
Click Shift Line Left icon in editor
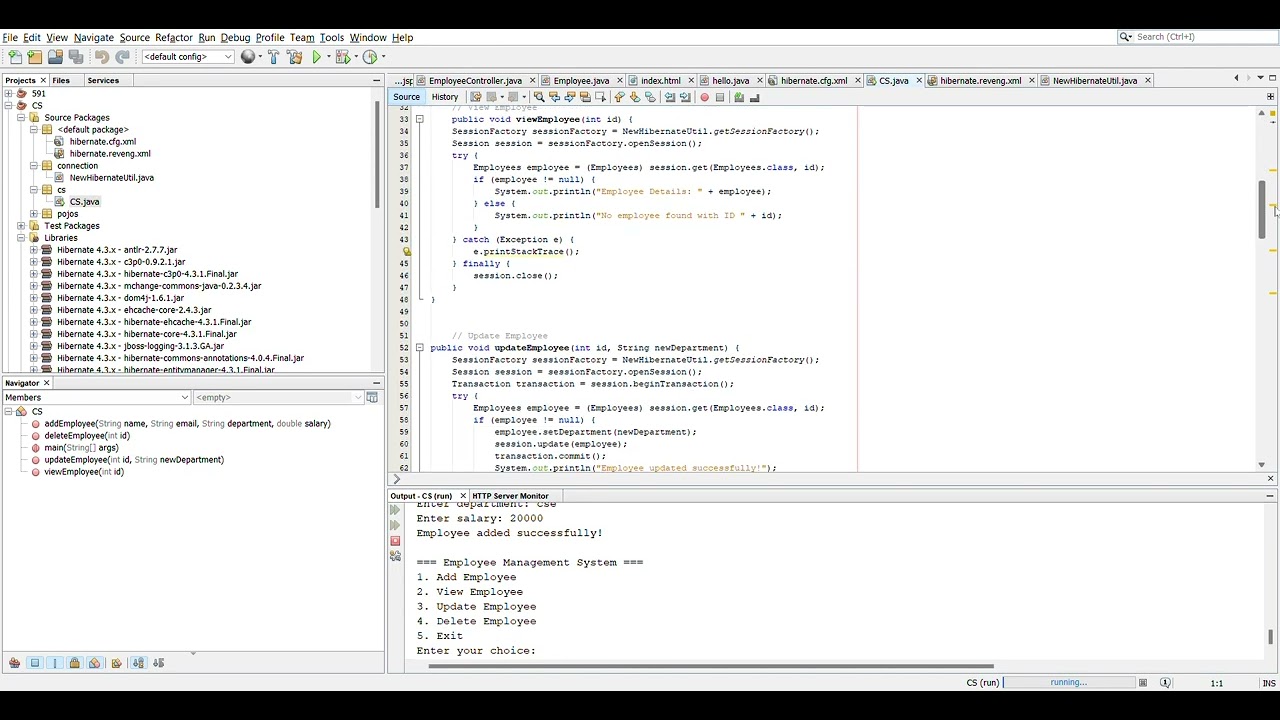pyautogui.click(x=670, y=97)
